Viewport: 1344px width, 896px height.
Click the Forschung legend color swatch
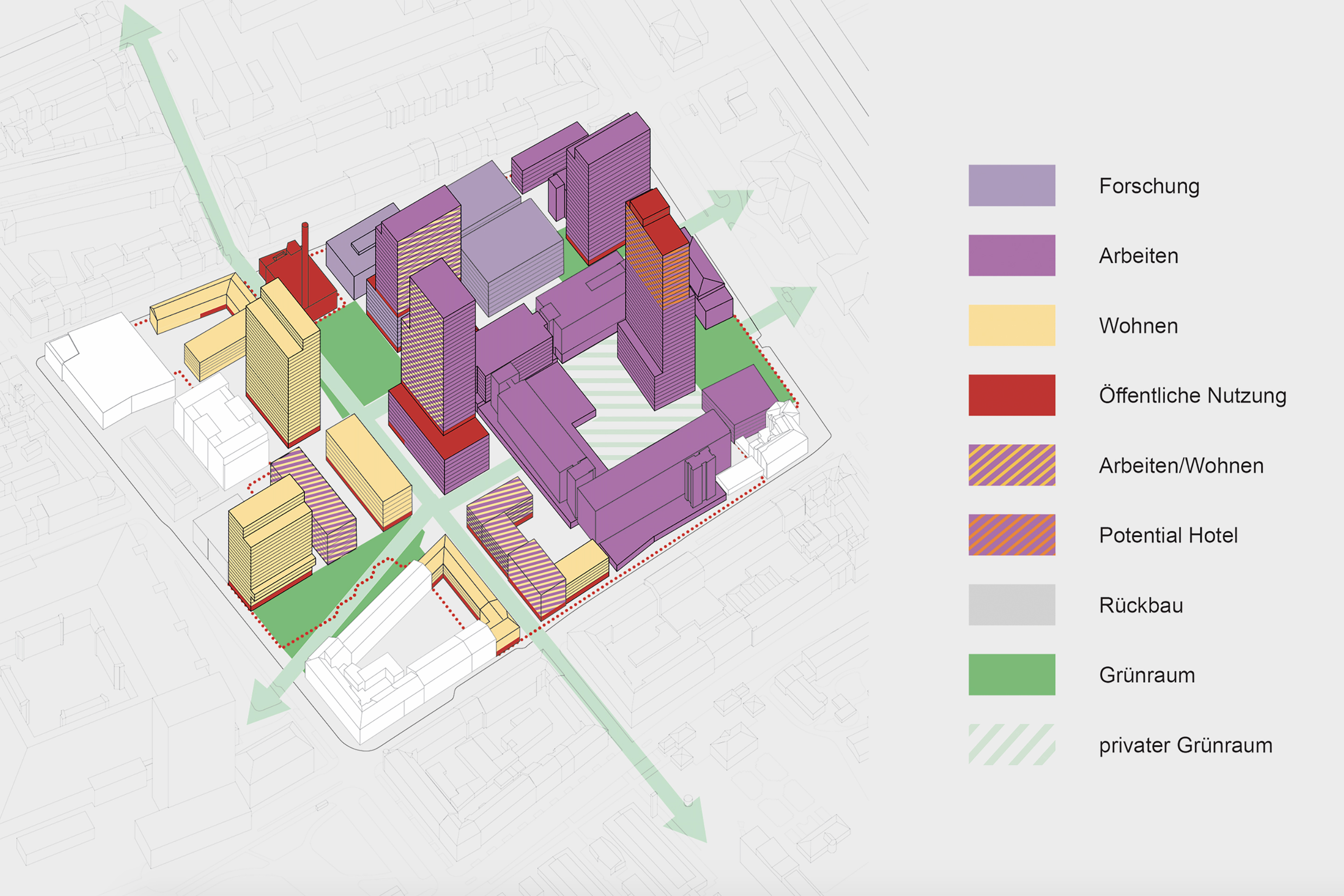click(1011, 185)
